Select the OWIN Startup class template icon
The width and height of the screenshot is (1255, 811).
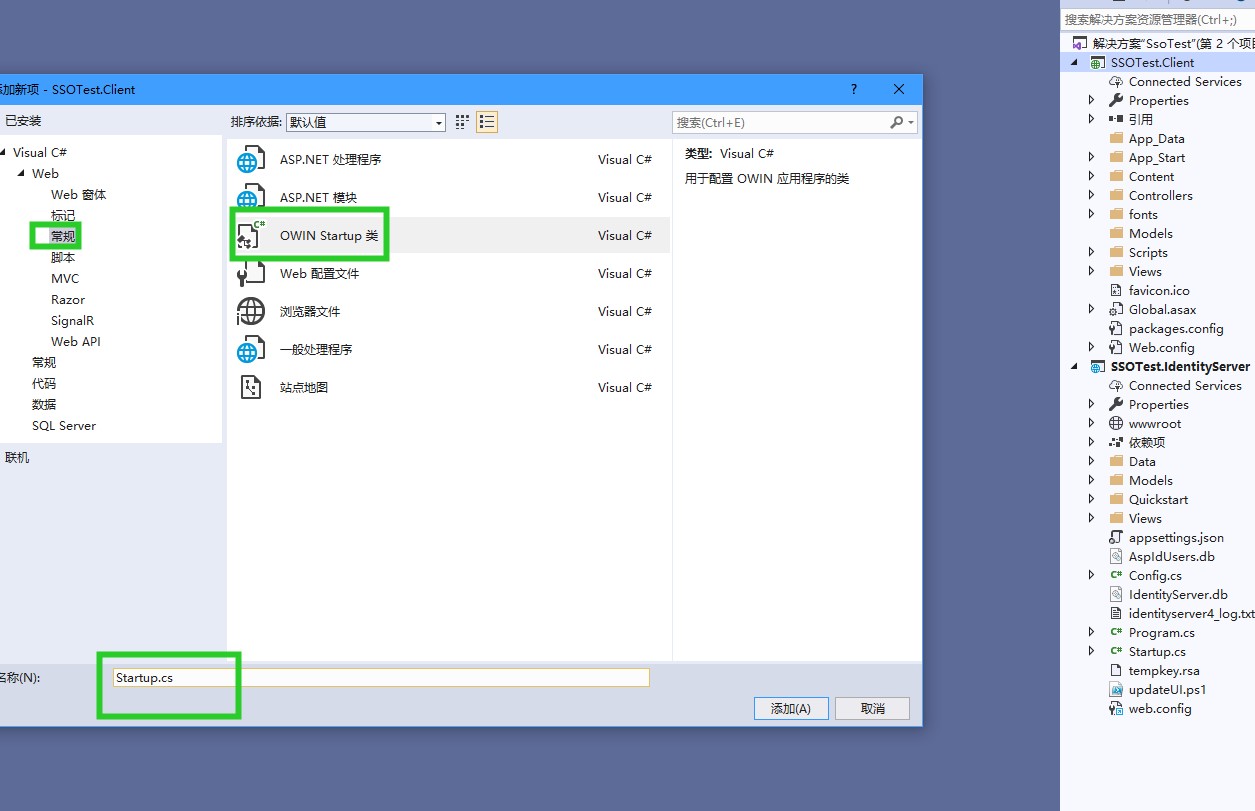(x=250, y=236)
